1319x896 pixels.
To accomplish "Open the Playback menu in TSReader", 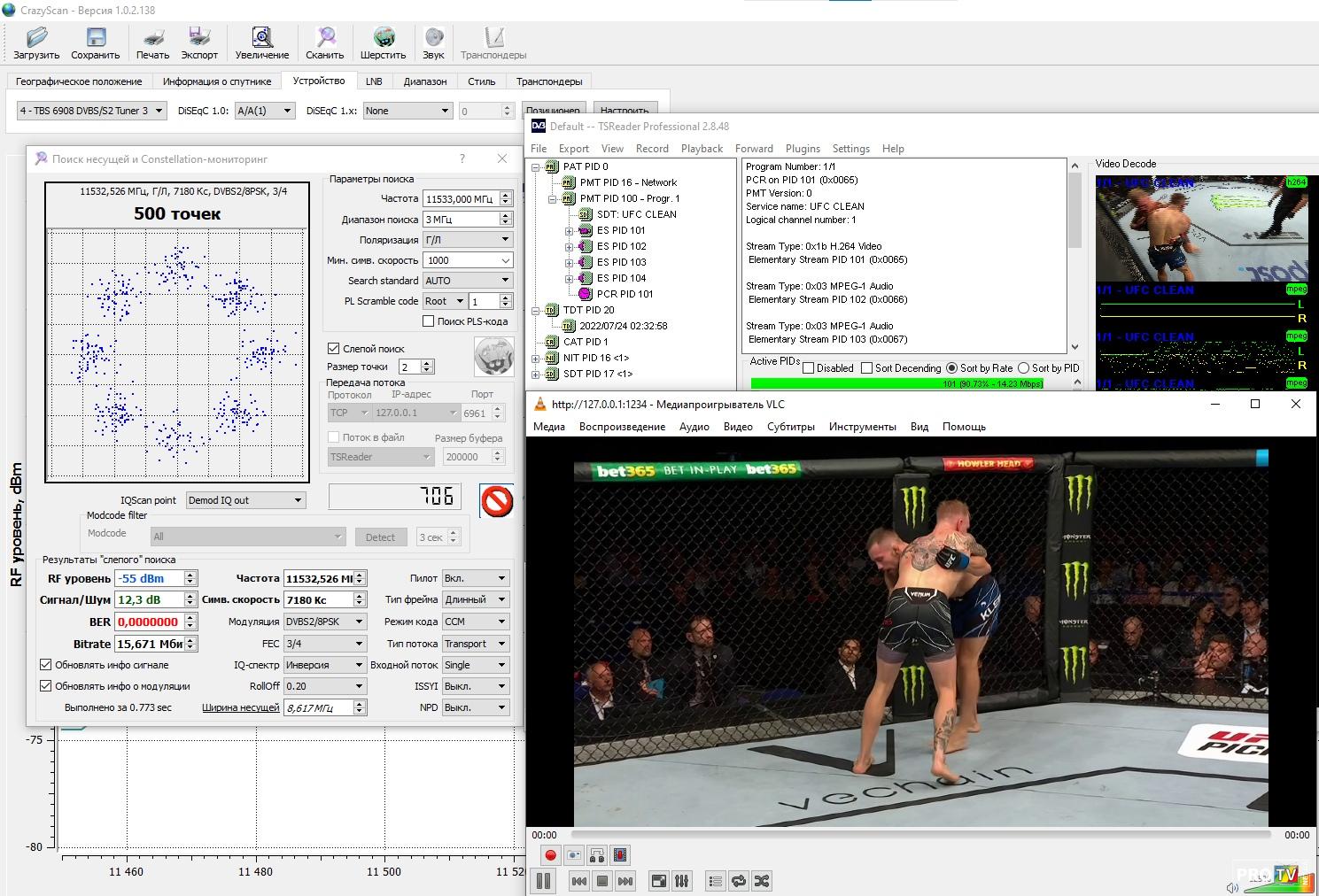I will click(x=702, y=149).
